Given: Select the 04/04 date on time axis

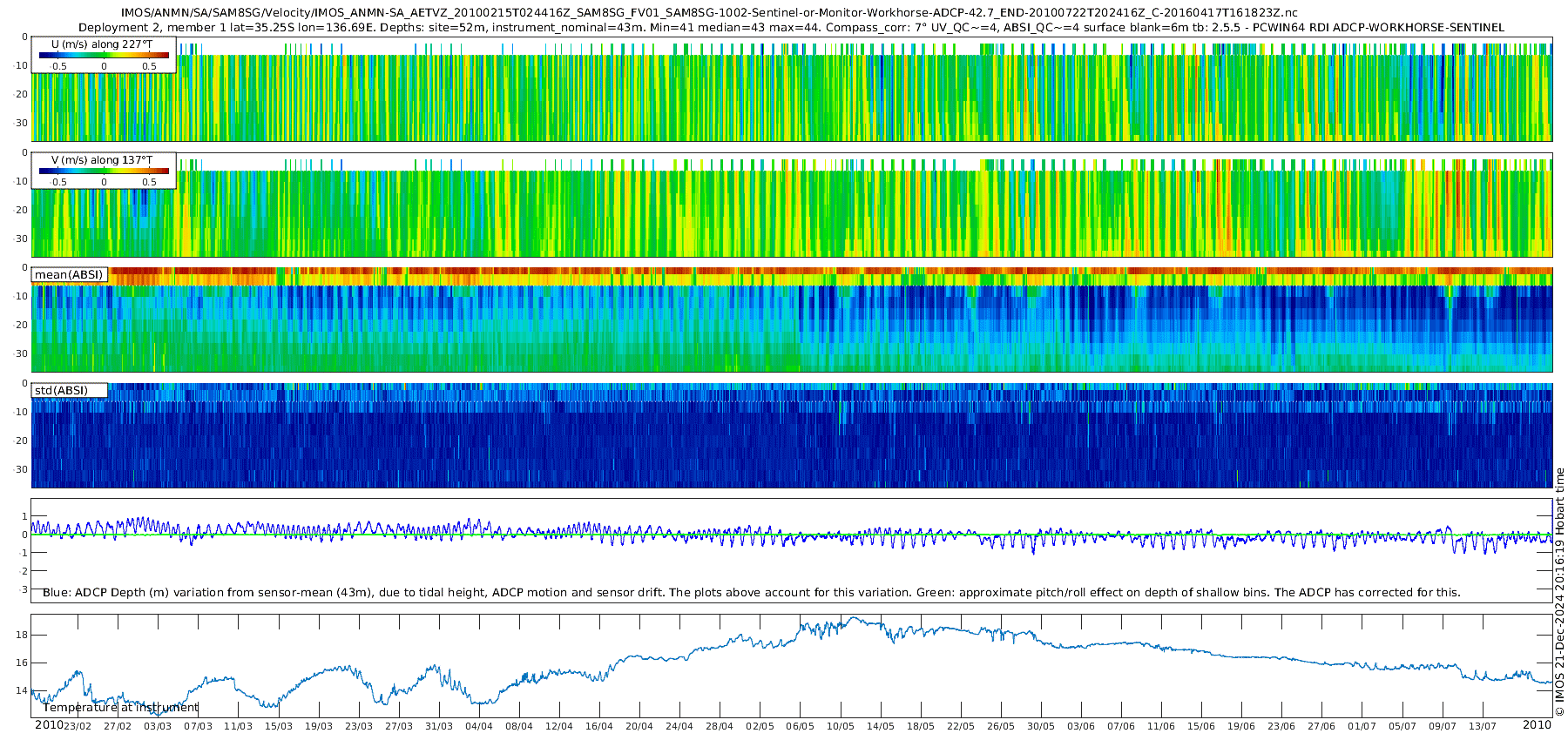Looking at the screenshot, I should (479, 727).
